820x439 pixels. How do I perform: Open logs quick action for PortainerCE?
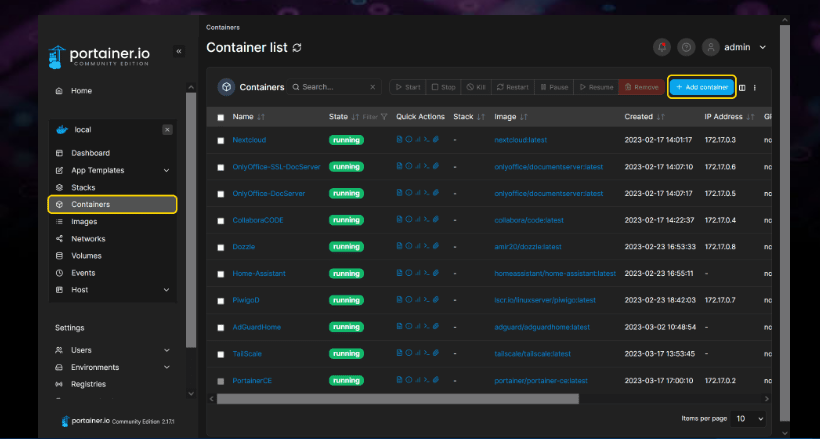tap(400, 380)
